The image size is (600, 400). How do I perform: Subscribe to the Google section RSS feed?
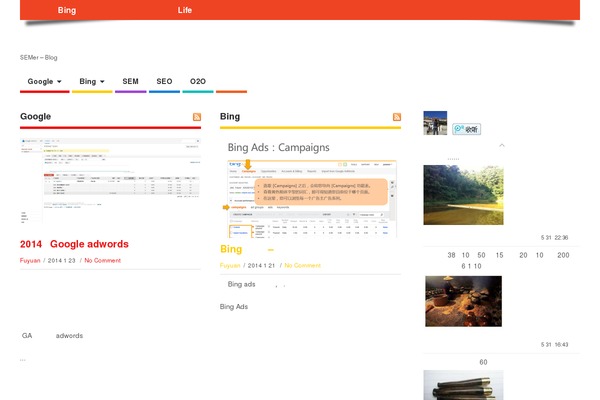click(x=197, y=117)
